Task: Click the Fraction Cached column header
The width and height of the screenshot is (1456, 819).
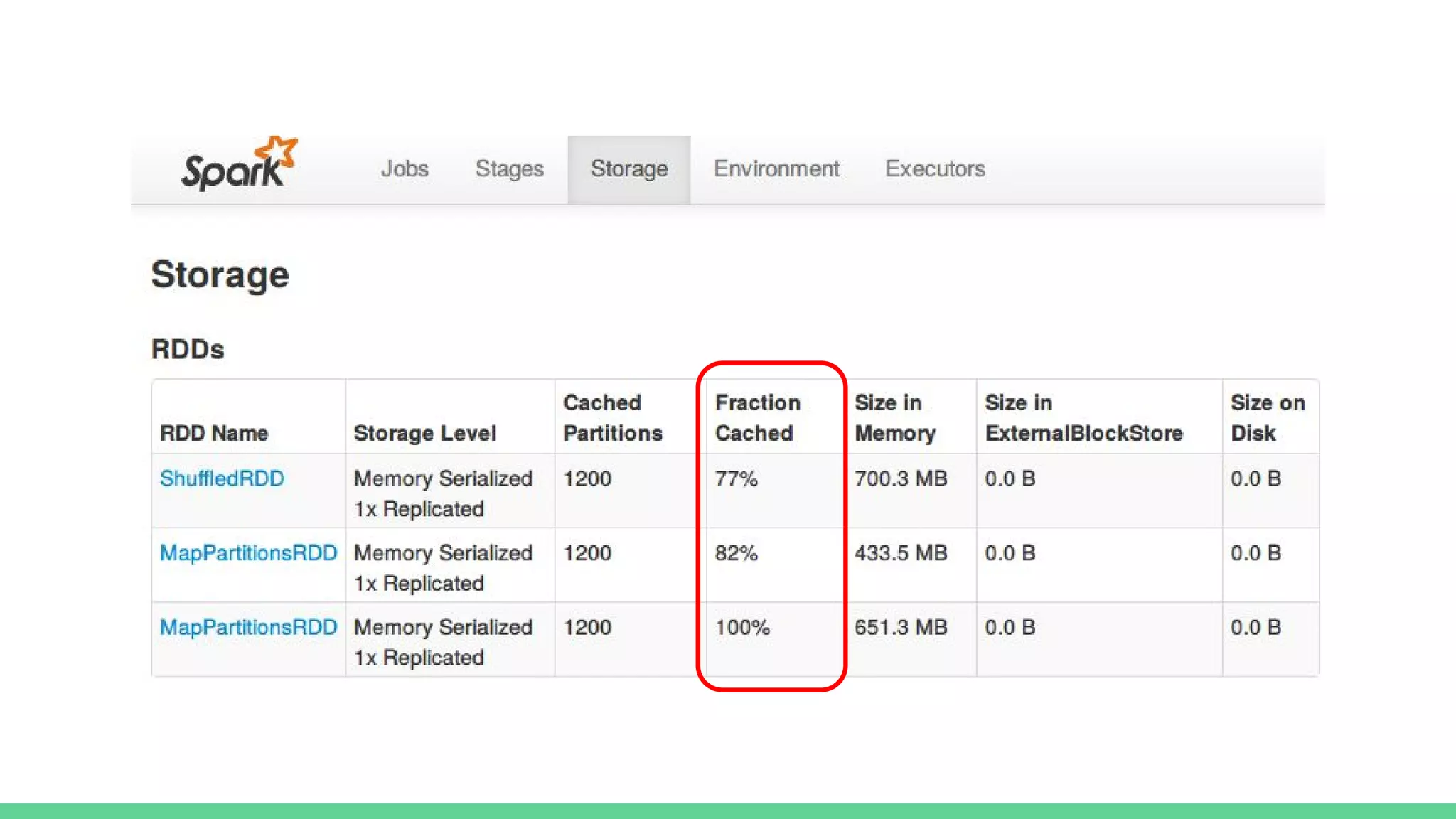Action: pos(757,418)
